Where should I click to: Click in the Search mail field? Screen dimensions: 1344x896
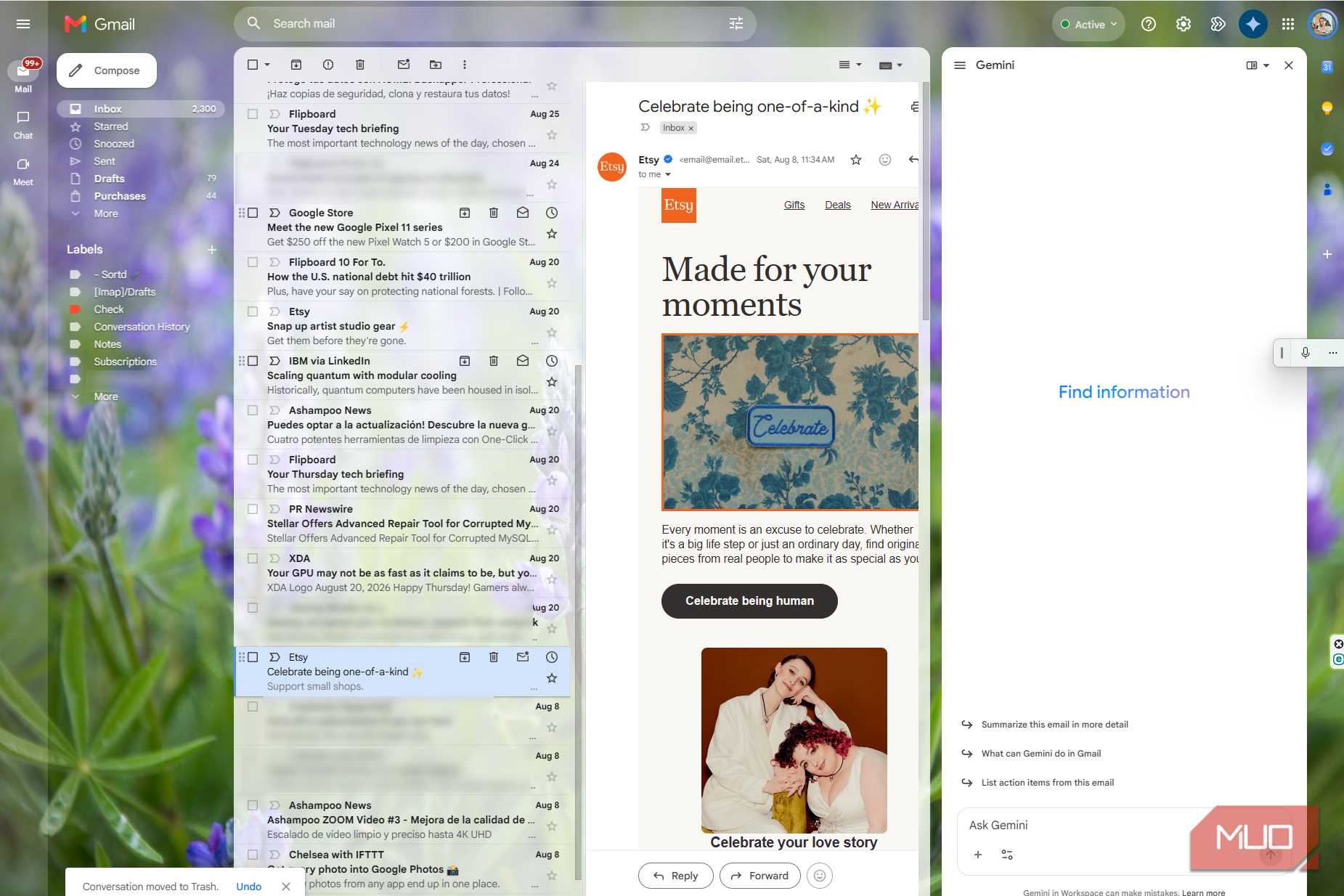point(494,24)
